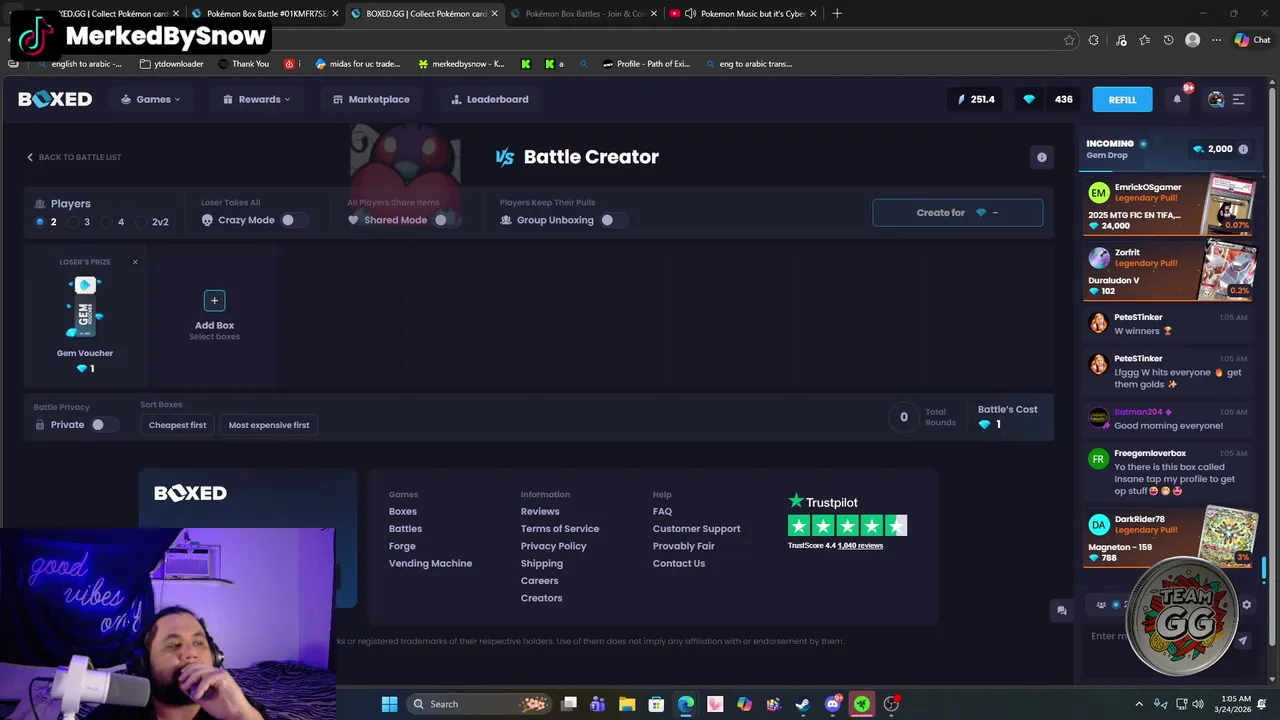
Task: Go back to battle list
Action: (x=73, y=157)
